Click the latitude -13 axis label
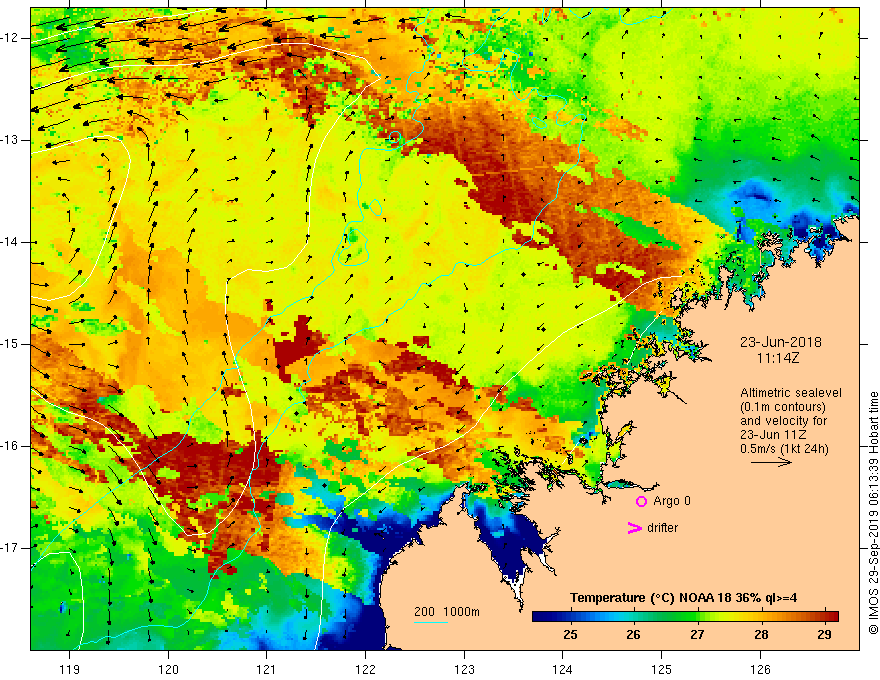Image resolution: width=880 pixels, height=680 pixels. click(11, 140)
